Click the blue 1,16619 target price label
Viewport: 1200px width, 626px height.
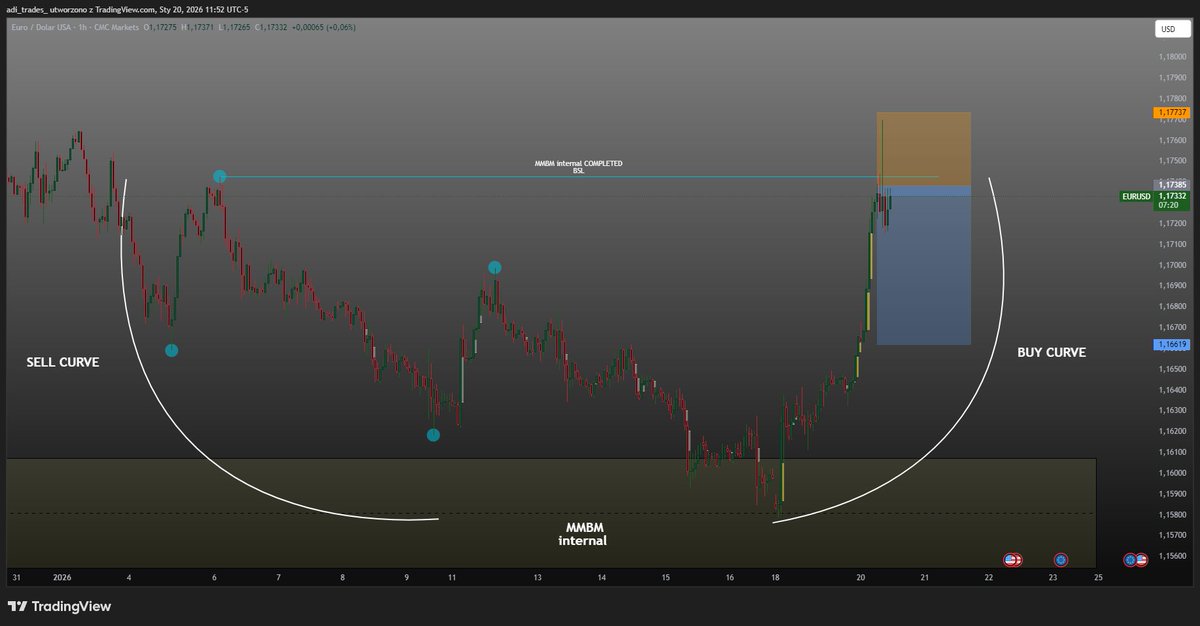(1172, 344)
